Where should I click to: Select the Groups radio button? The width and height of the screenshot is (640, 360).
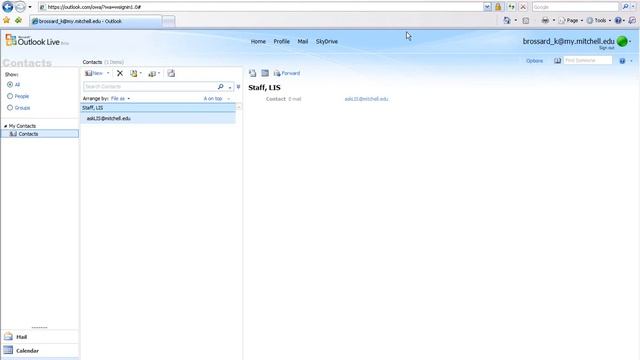pos(10,108)
